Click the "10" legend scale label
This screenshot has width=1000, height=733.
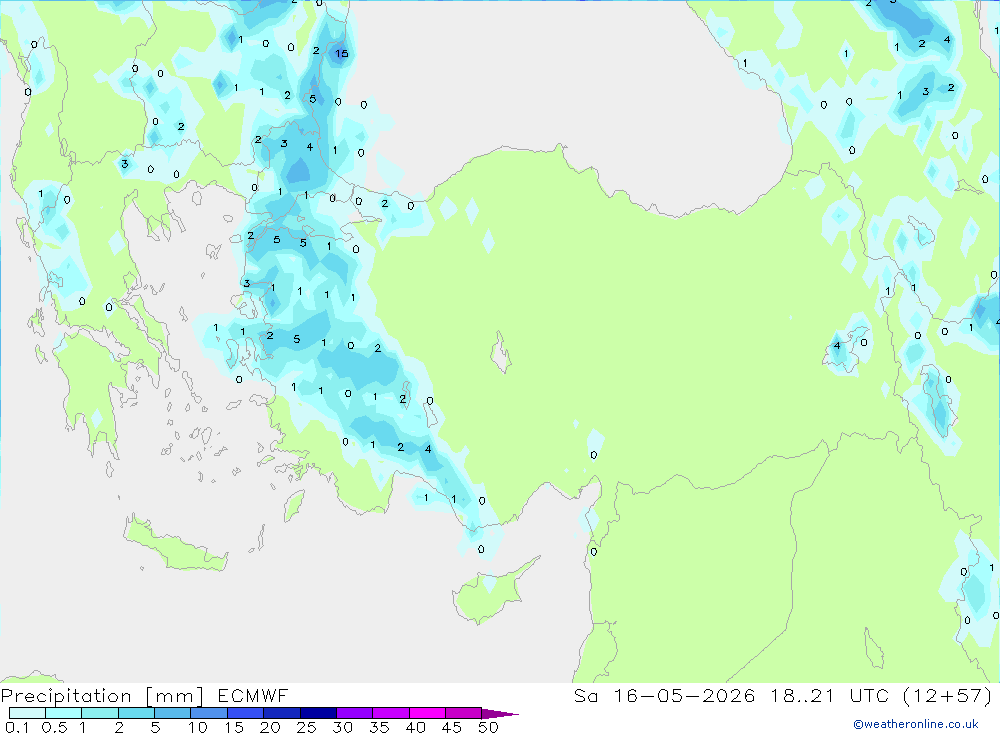pyautogui.click(x=198, y=727)
